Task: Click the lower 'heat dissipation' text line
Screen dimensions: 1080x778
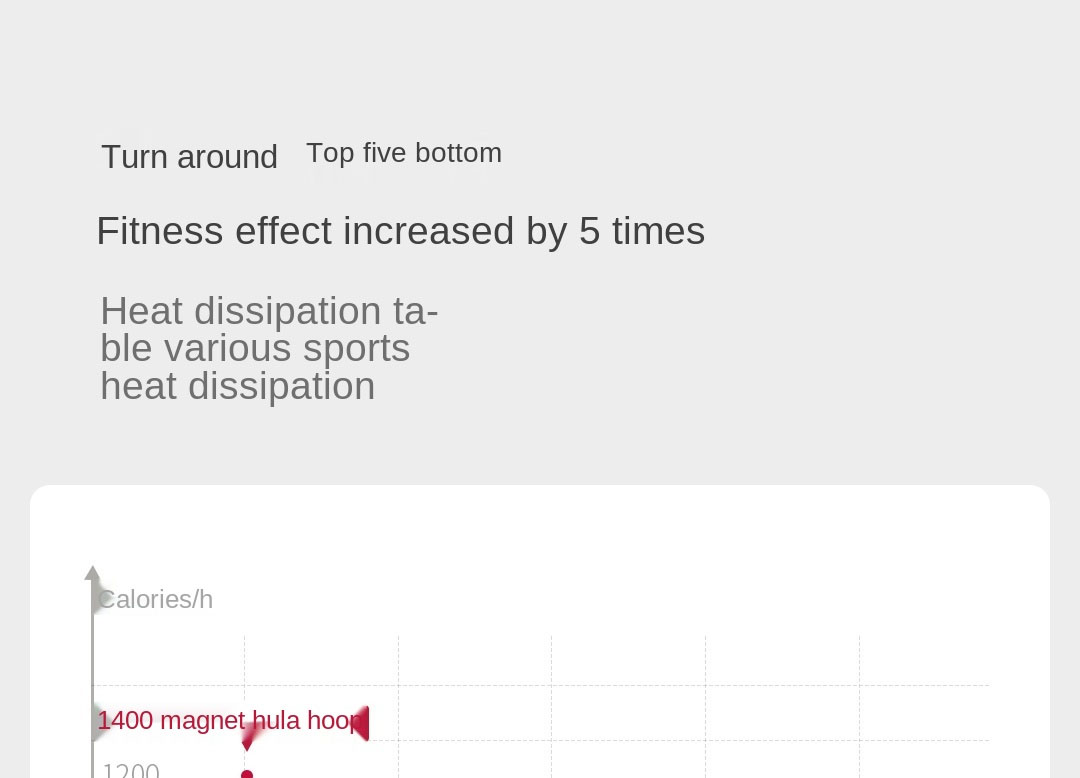Action: click(238, 387)
